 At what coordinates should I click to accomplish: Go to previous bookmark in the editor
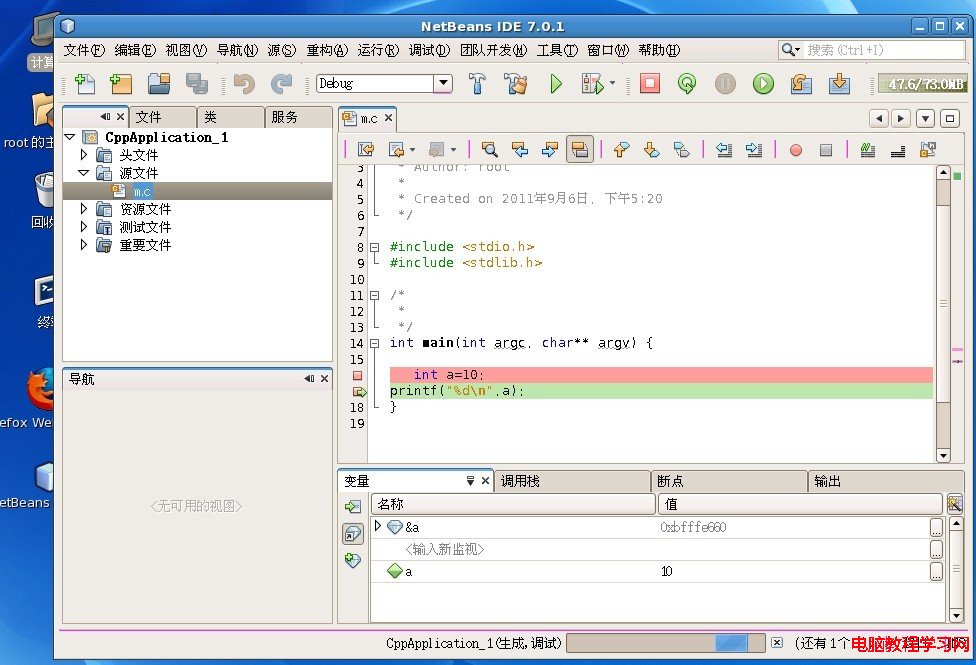tap(621, 149)
